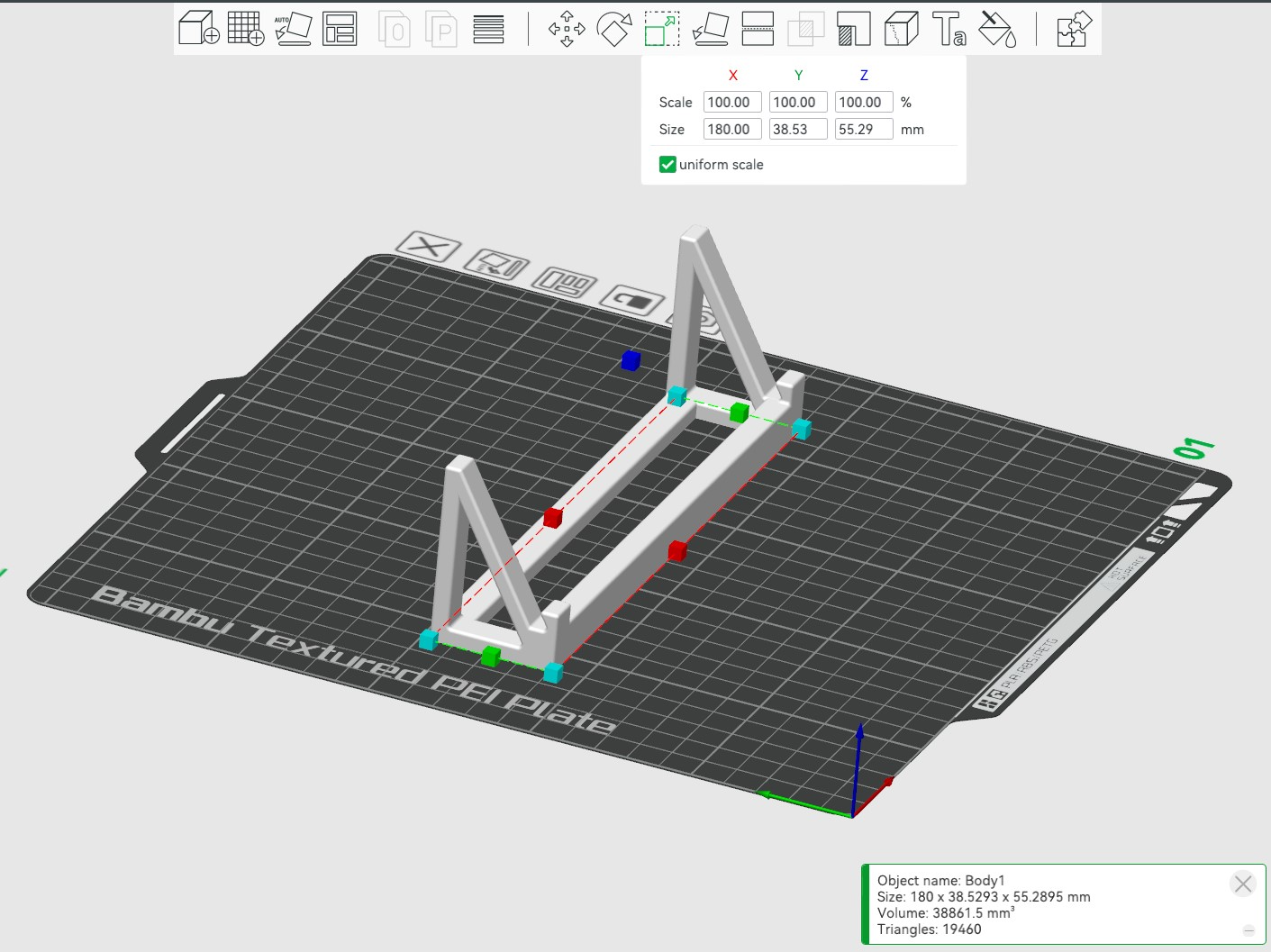
Task: Click the Size Z value field
Action: (864, 130)
